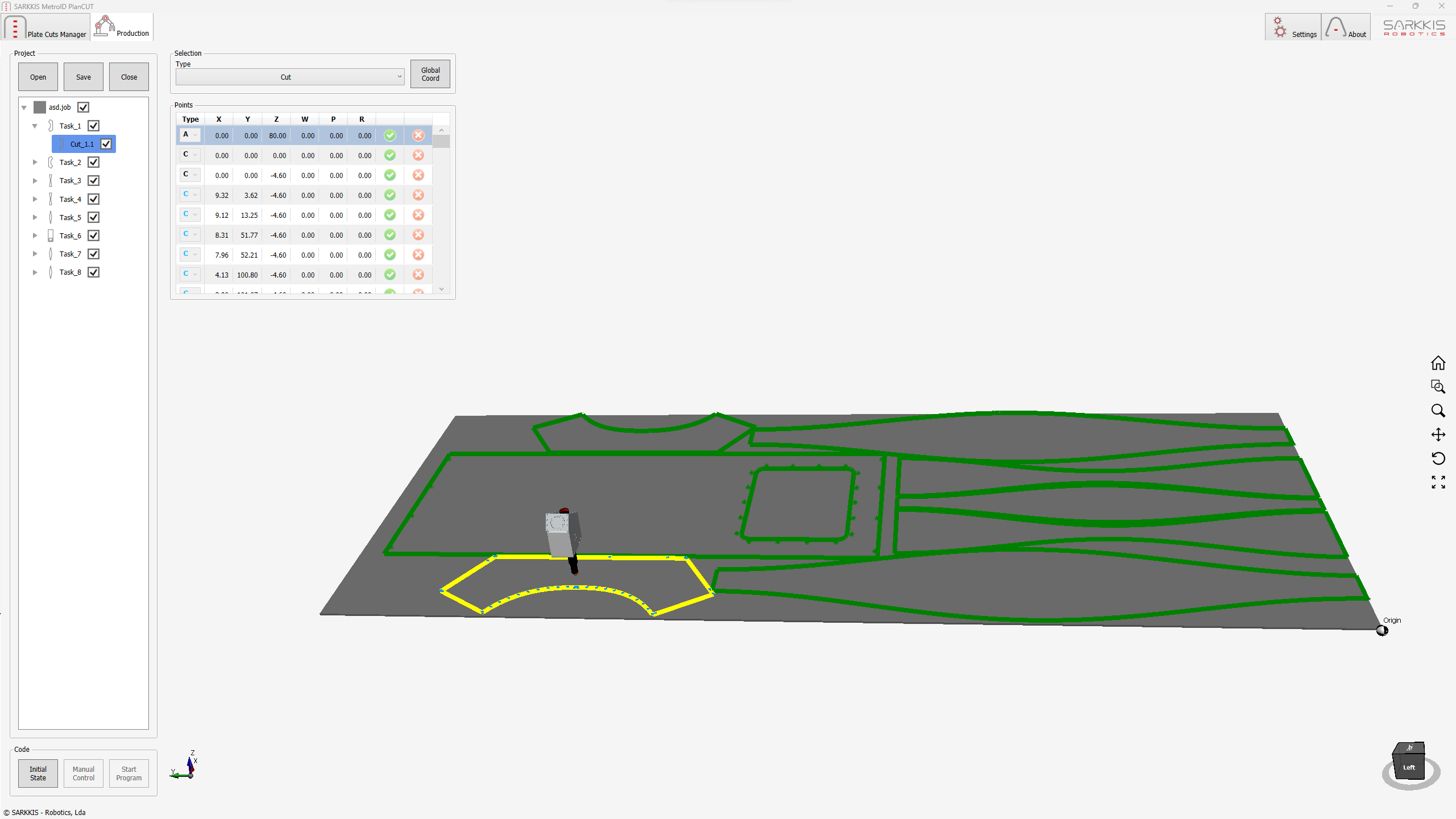This screenshot has height=819, width=1456.
Task: Activate the zoom-to-region icon
Action: tap(1438, 387)
